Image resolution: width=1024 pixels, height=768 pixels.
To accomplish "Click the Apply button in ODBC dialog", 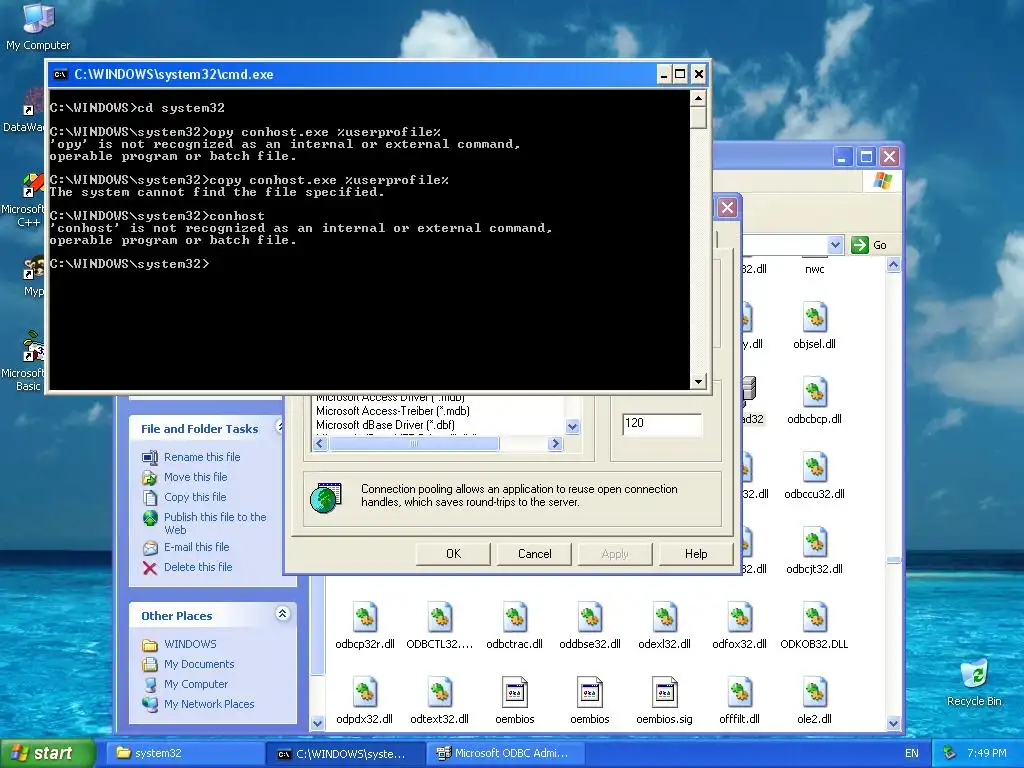I will click(x=615, y=554).
